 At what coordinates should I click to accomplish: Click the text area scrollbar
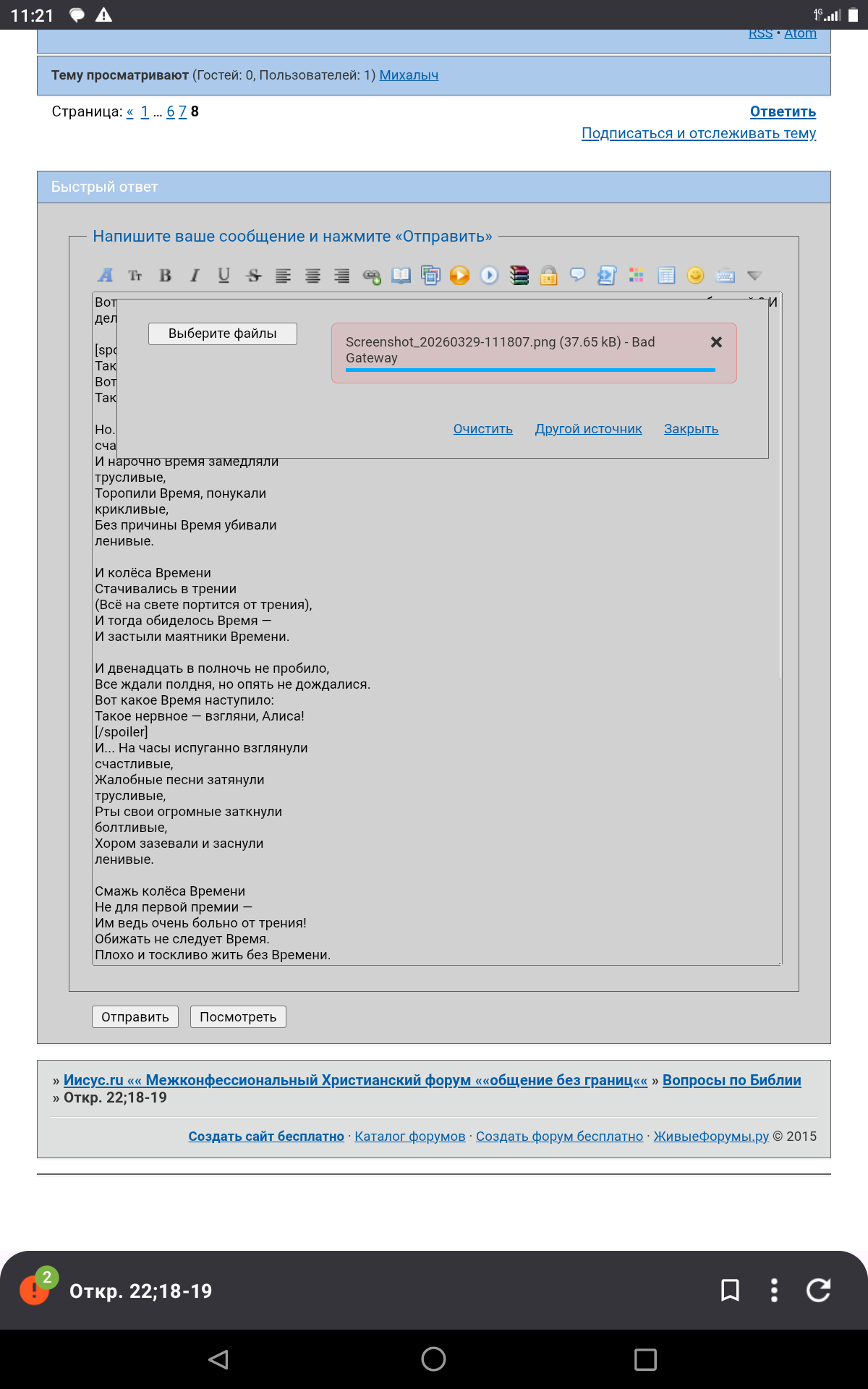pos(780,485)
